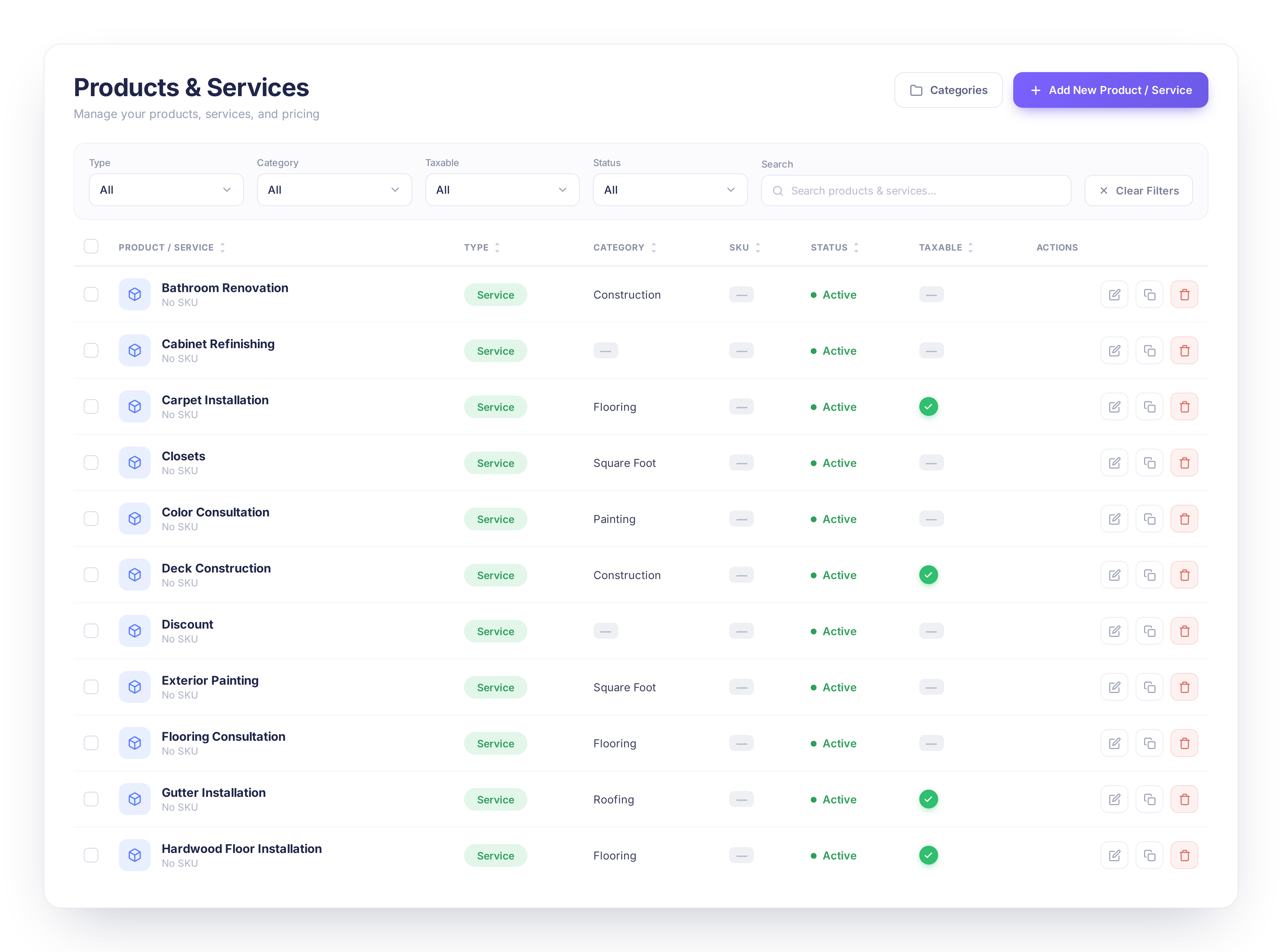Duplicate Hardwood Floor Installation service

tap(1149, 855)
